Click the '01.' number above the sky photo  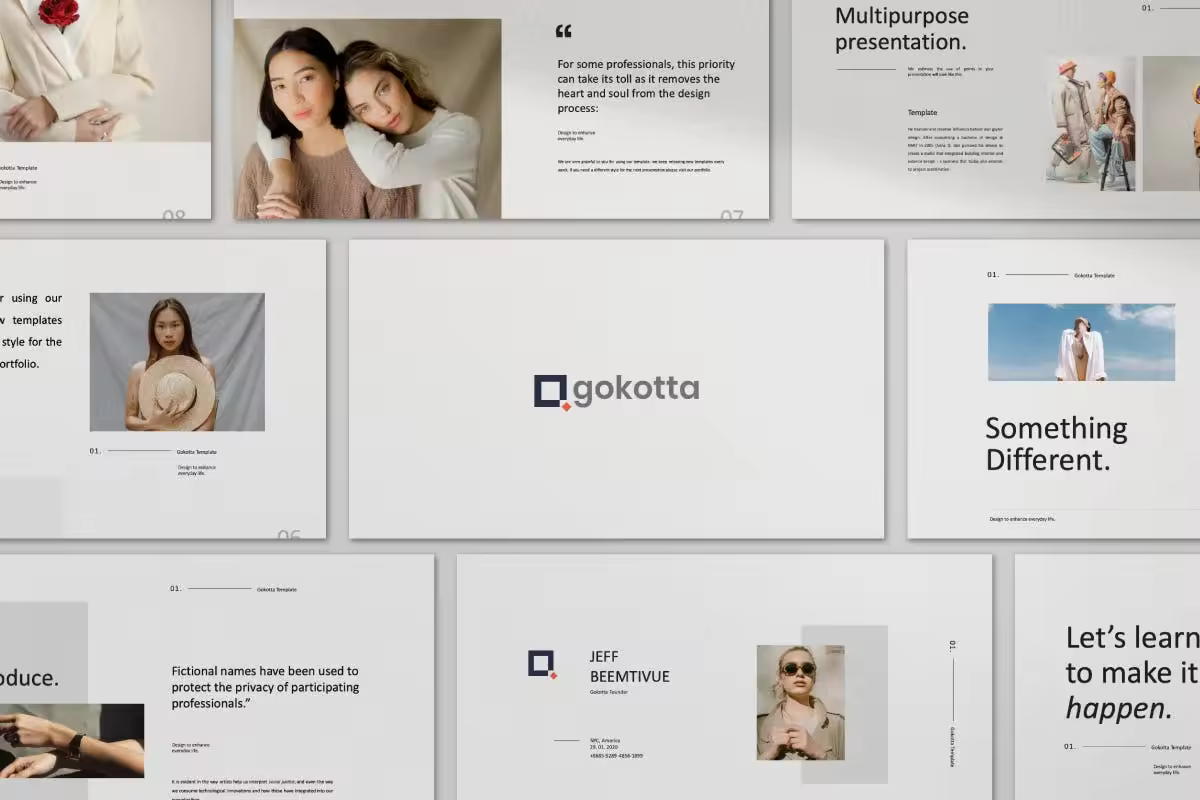993,275
